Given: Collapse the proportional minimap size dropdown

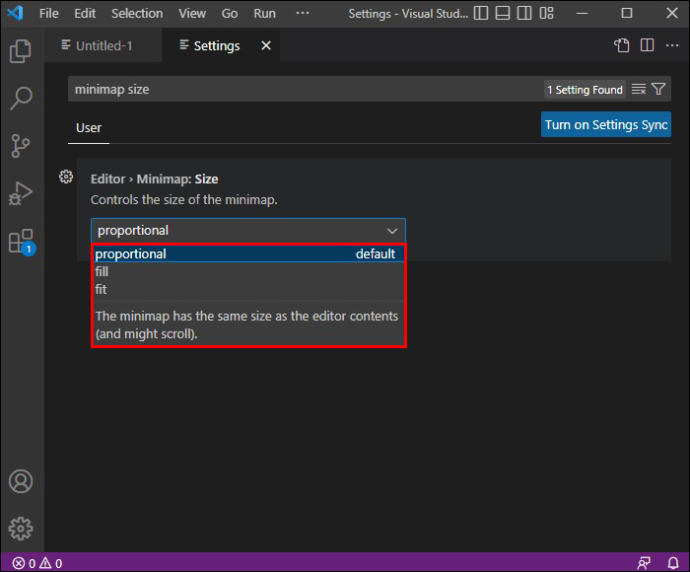Looking at the screenshot, I should pos(248,231).
